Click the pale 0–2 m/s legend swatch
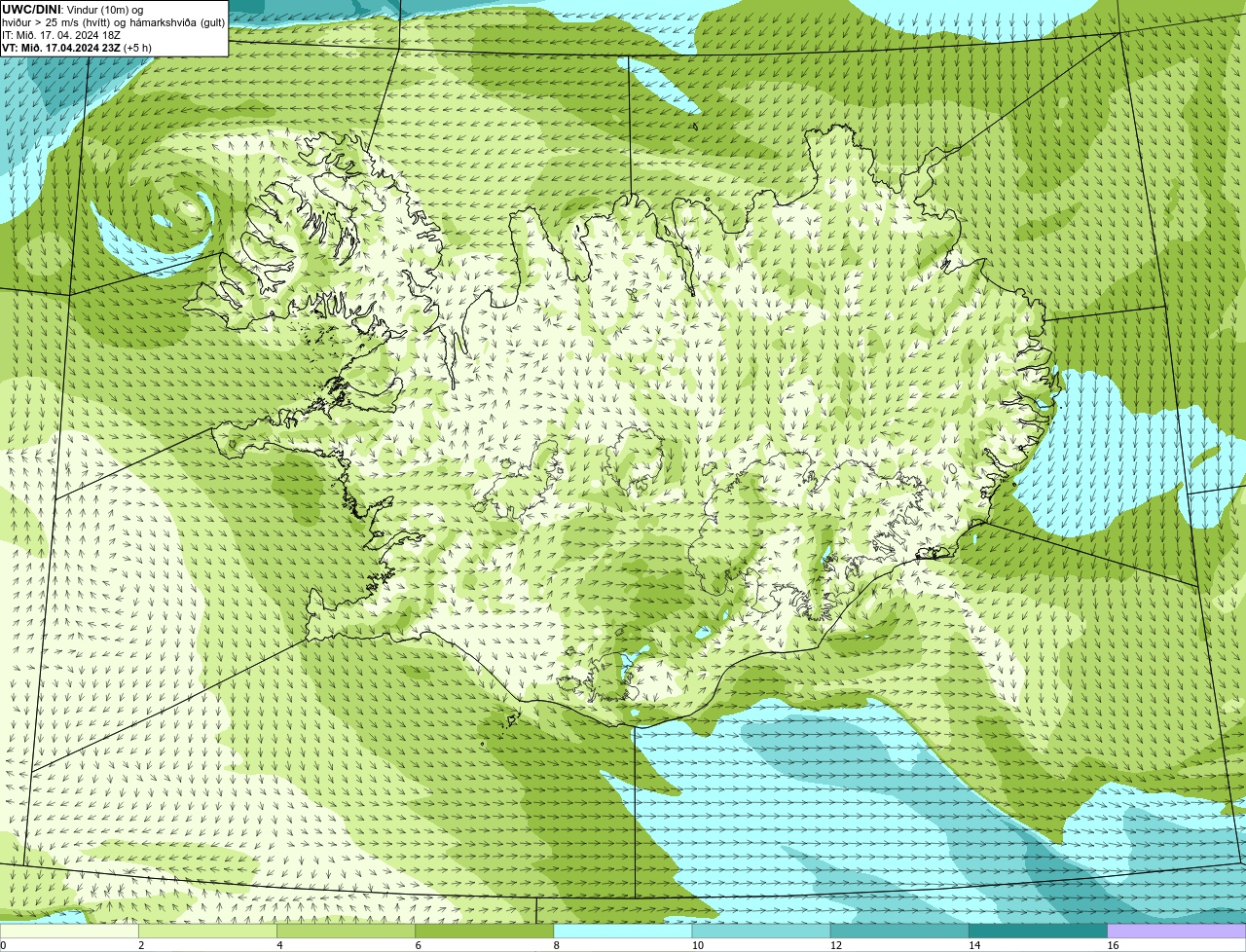Image resolution: width=1246 pixels, height=952 pixels. pyautogui.click(x=69, y=932)
